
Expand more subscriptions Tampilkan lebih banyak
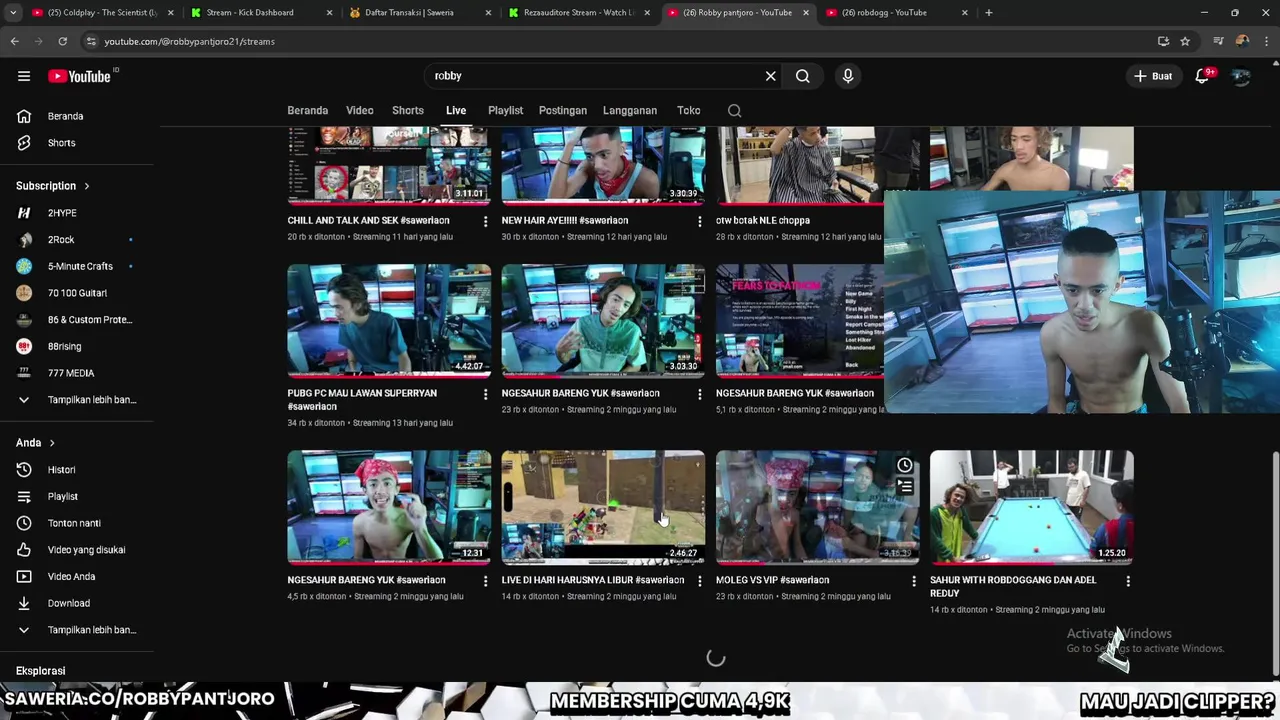point(77,400)
